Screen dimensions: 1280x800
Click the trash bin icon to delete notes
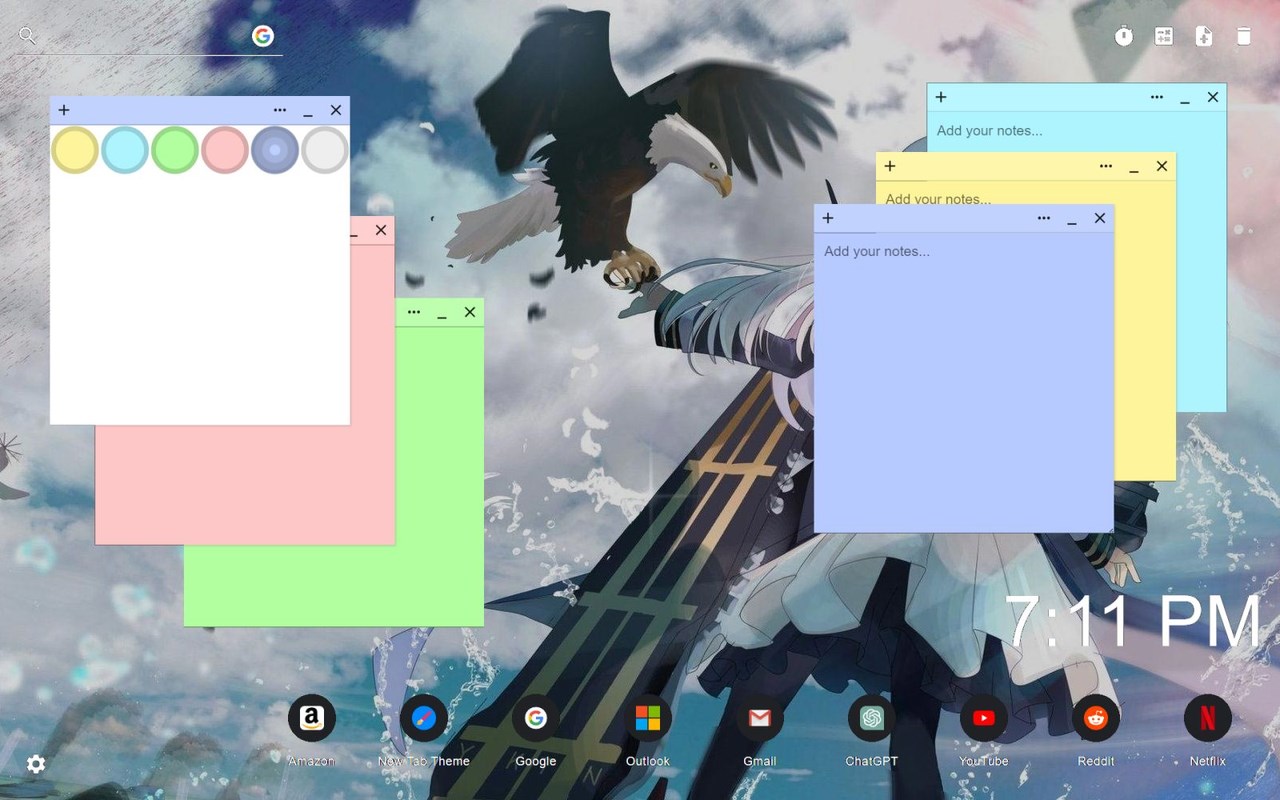click(1244, 37)
